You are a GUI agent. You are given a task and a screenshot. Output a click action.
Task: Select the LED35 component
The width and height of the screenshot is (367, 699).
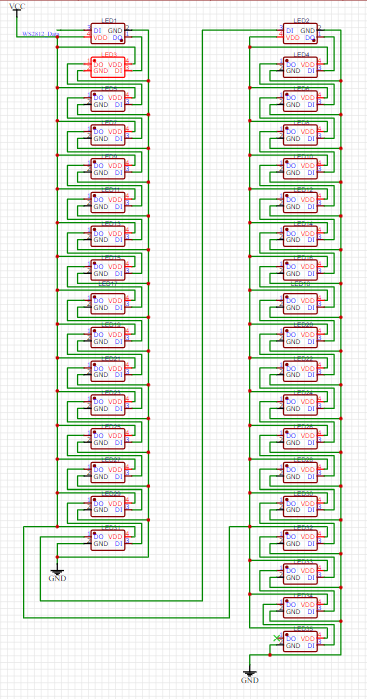[x=301, y=641]
